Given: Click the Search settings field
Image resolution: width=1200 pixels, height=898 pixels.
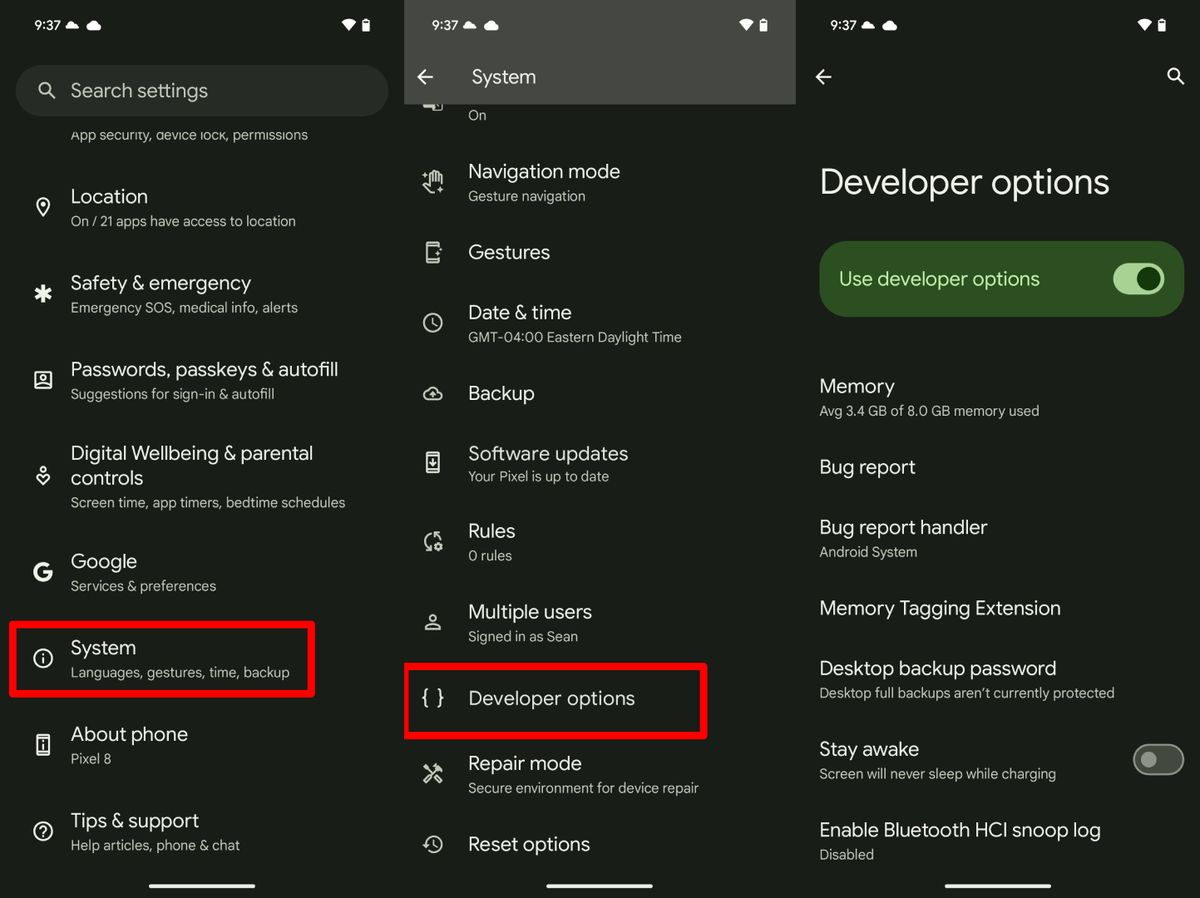Looking at the screenshot, I should click(x=202, y=91).
